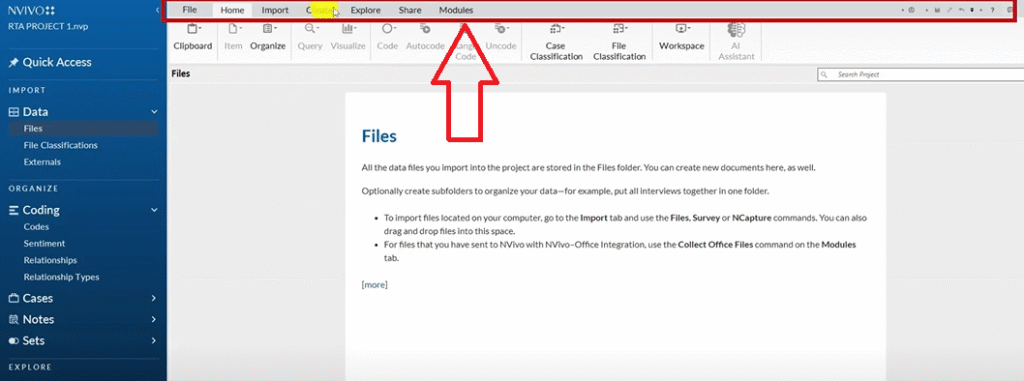Open the Sets section heading
The height and width of the screenshot is (381, 1024).
point(34,341)
